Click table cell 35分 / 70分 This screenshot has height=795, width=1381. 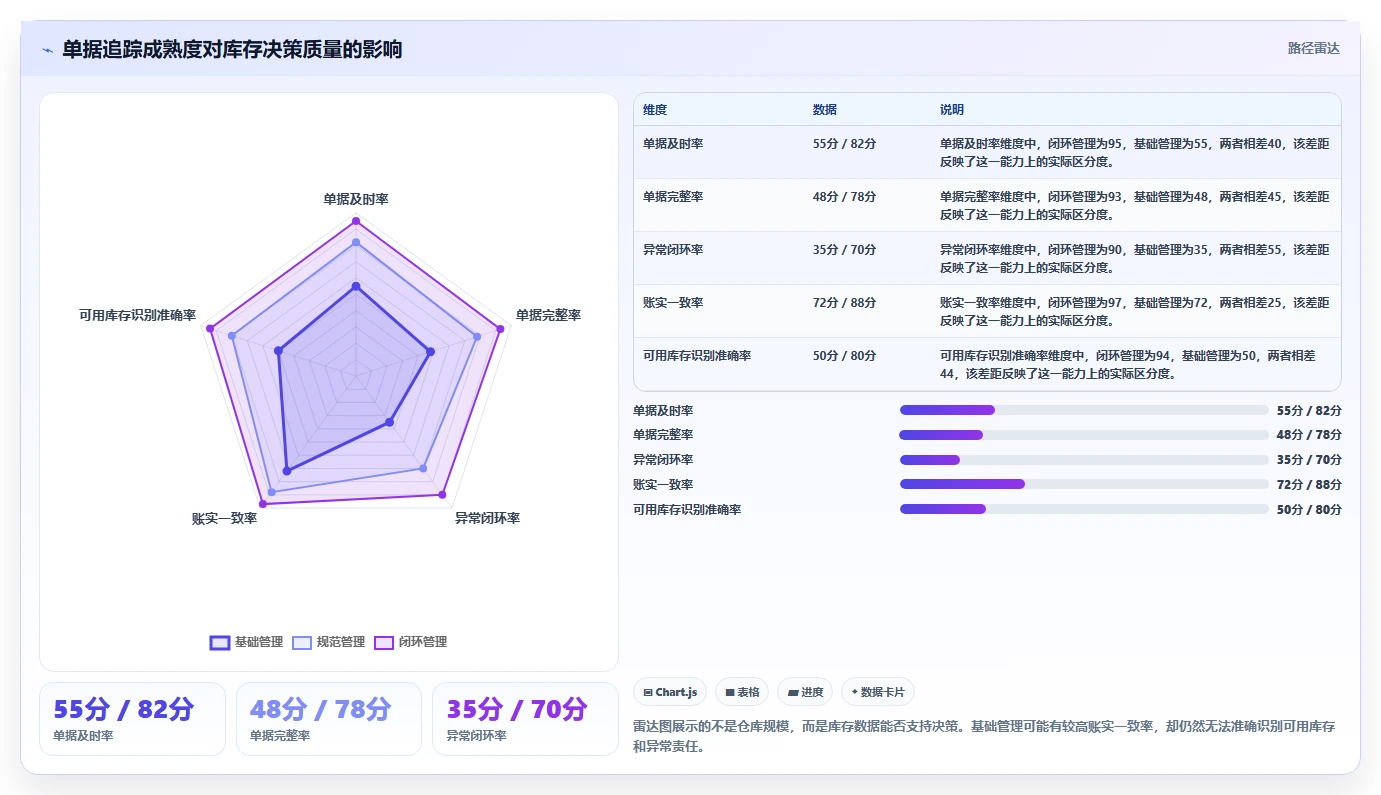845,250
